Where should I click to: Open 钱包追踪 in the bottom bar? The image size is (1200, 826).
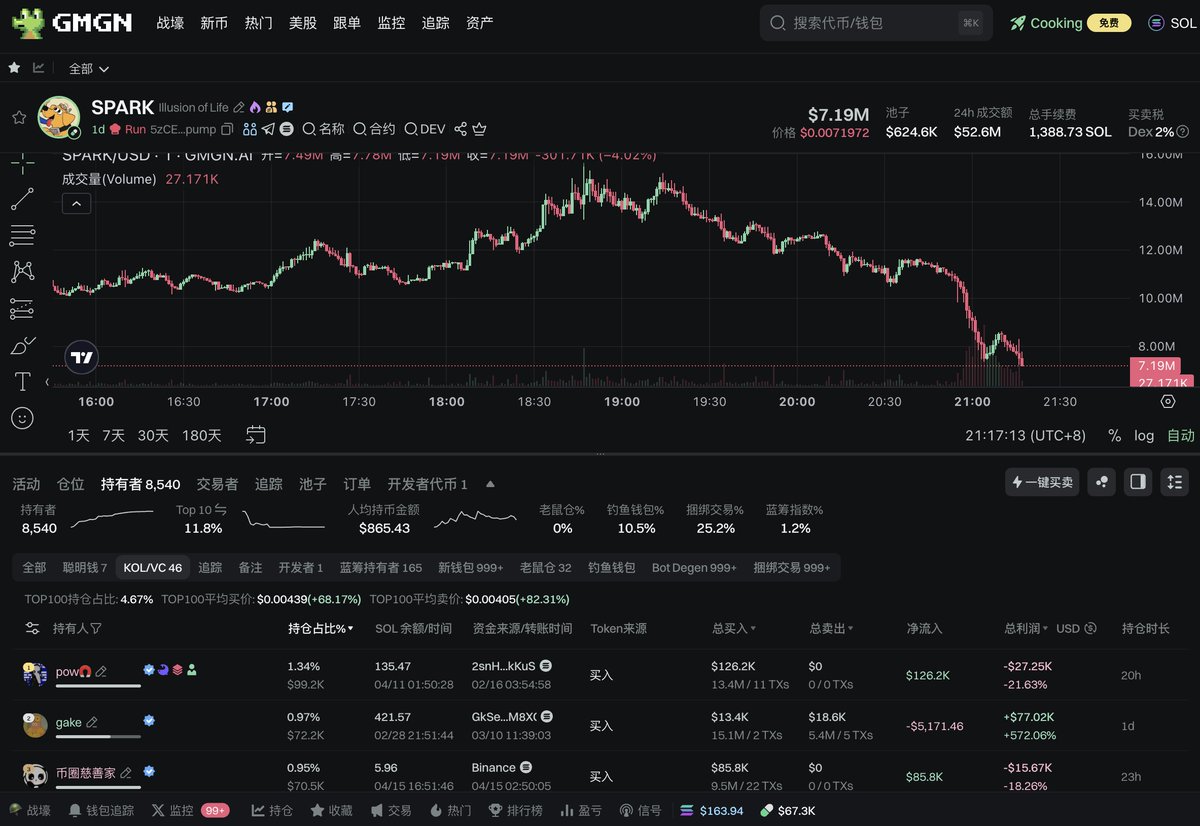[100, 810]
